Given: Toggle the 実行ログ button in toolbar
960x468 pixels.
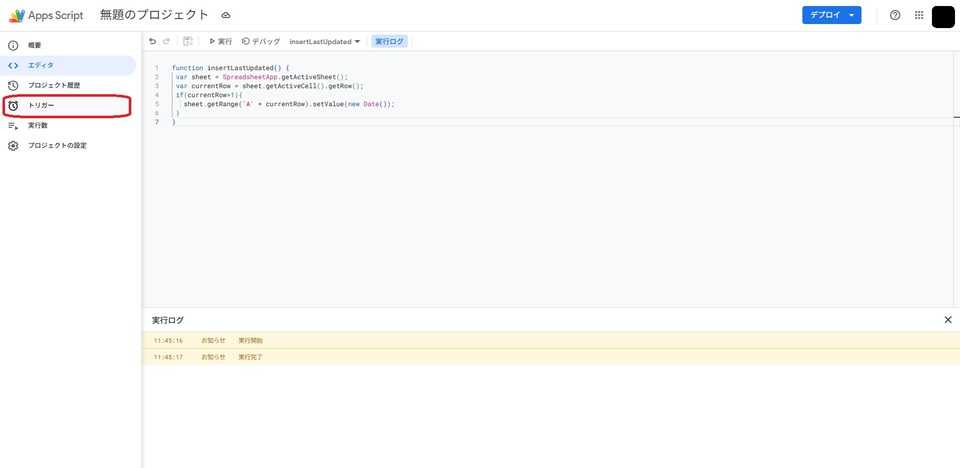Looking at the screenshot, I should point(389,42).
